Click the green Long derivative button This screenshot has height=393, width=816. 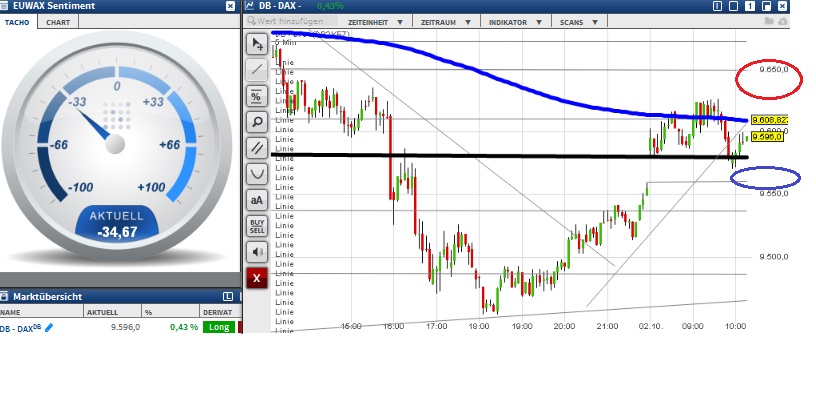219,327
